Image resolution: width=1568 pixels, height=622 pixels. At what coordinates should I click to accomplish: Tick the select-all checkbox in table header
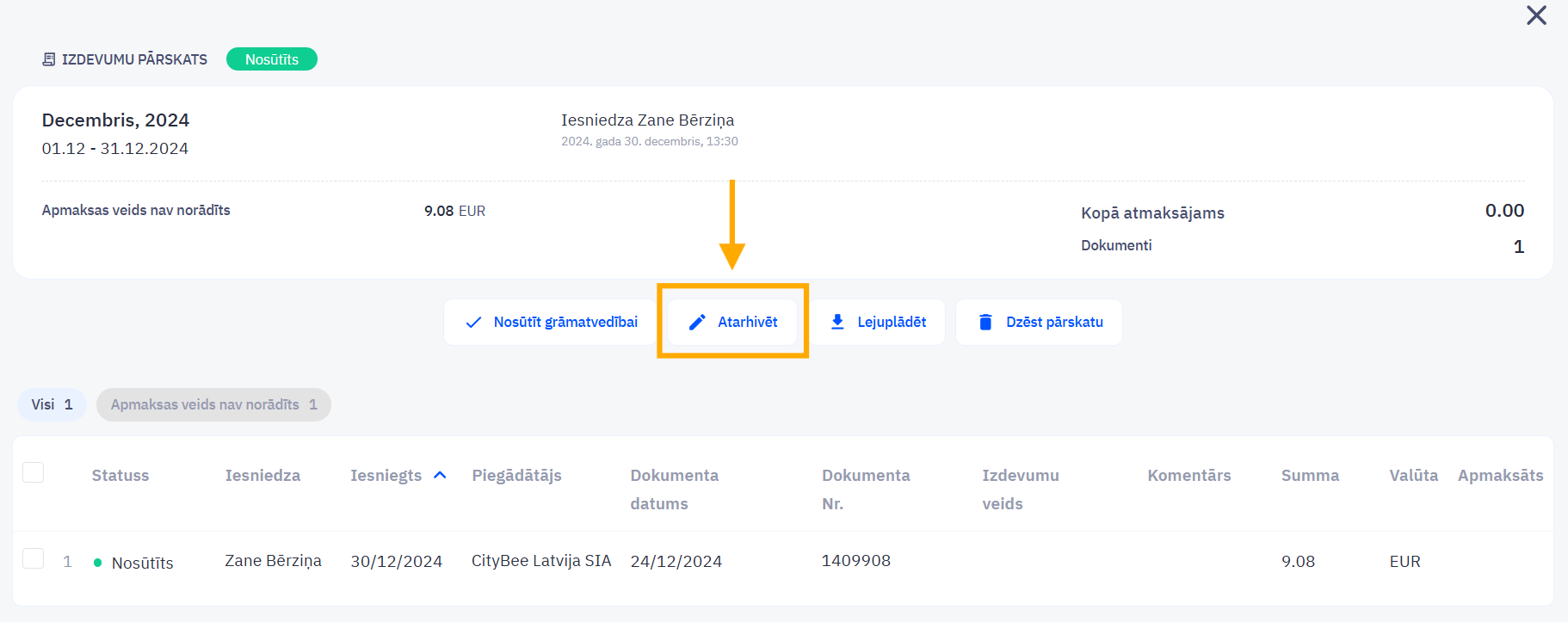click(33, 472)
